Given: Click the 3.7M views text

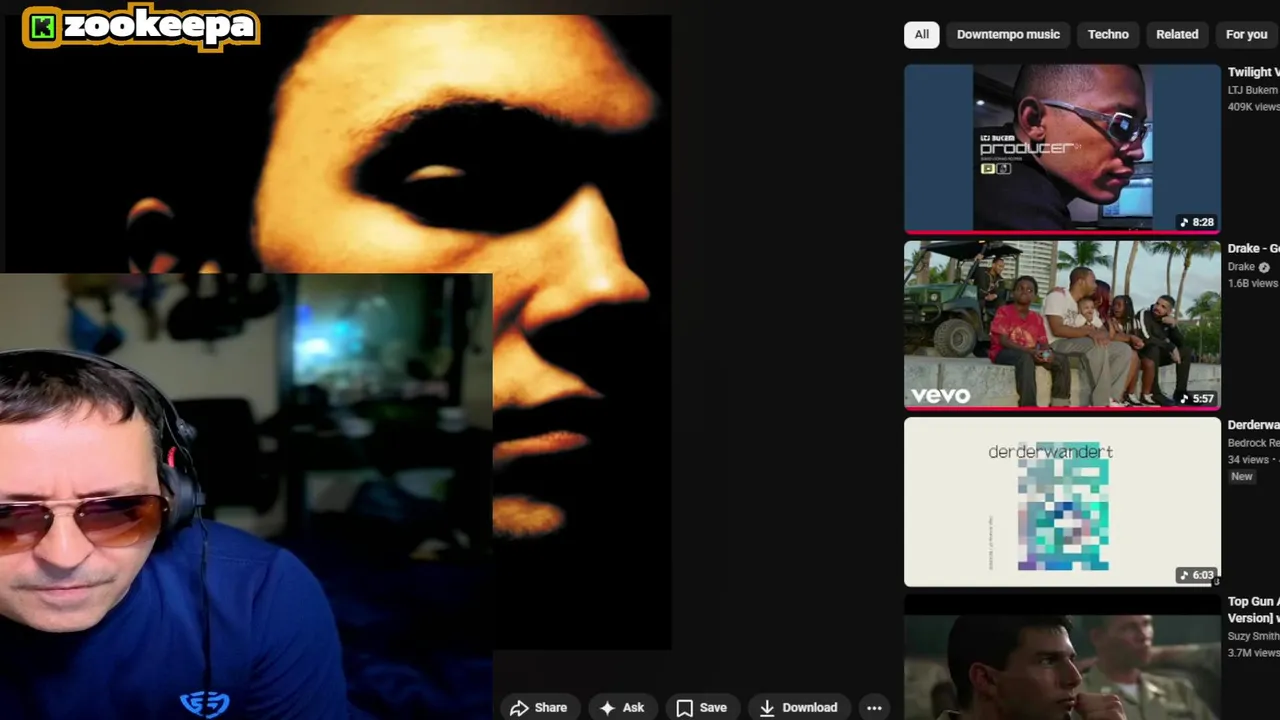Looking at the screenshot, I should click(1253, 653).
